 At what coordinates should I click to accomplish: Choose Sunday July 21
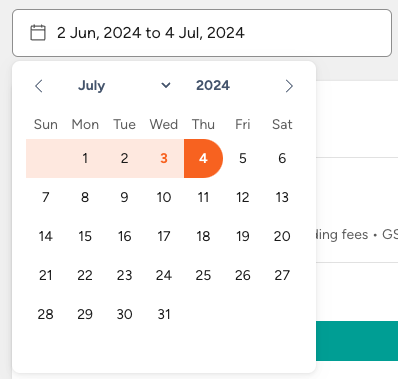tap(46, 275)
